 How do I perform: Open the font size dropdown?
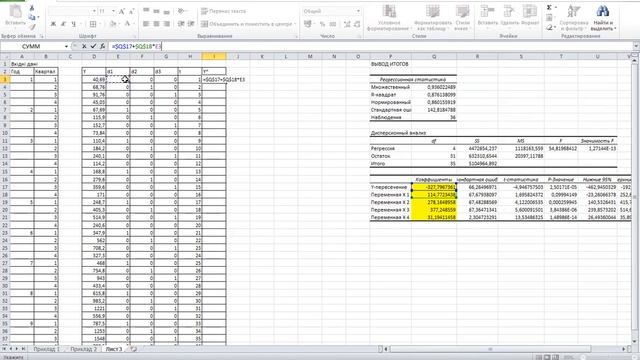[113, 11]
